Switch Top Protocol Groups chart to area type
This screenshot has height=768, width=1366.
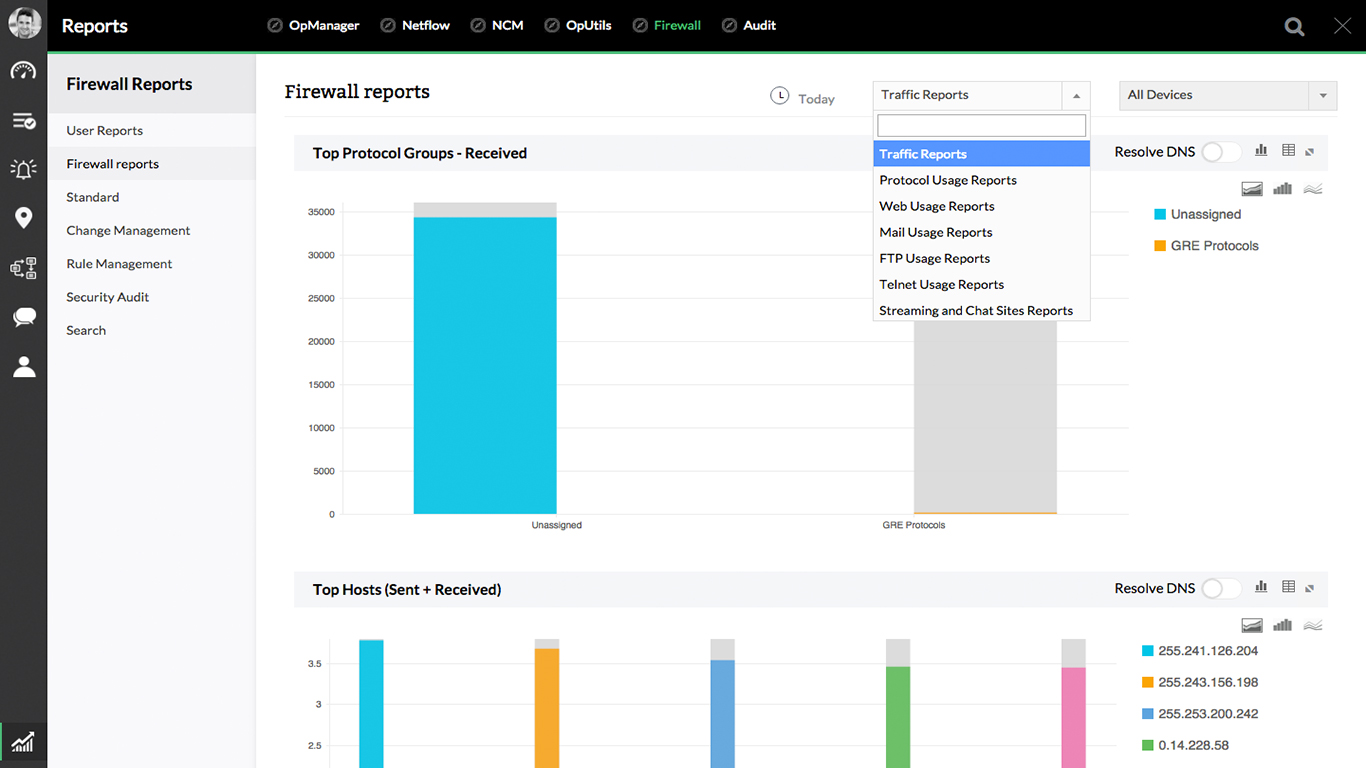[1252, 188]
